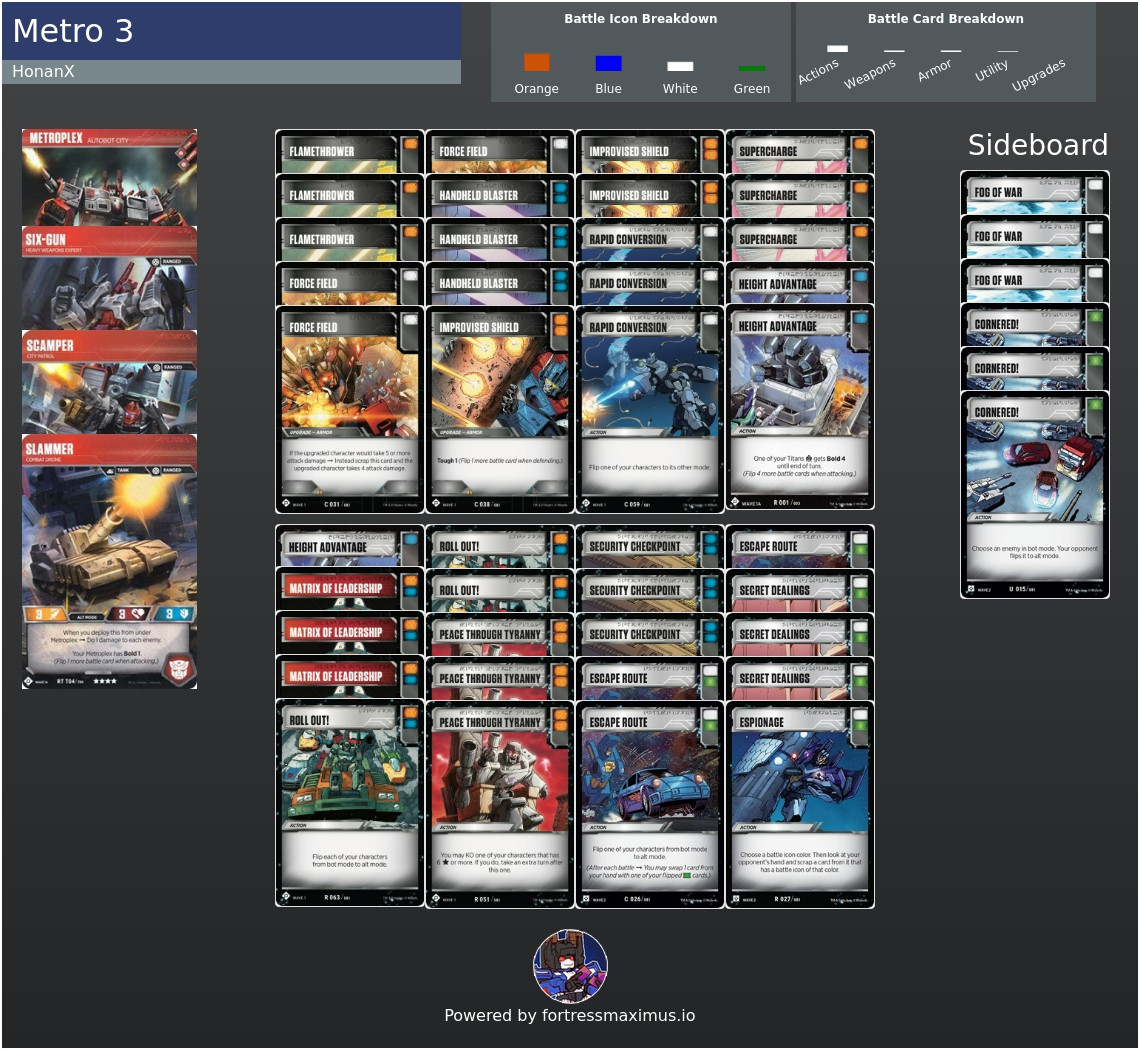1140x1050 pixels.
Task: Click the Metro 3 deck title
Action: [x=73, y=31]
